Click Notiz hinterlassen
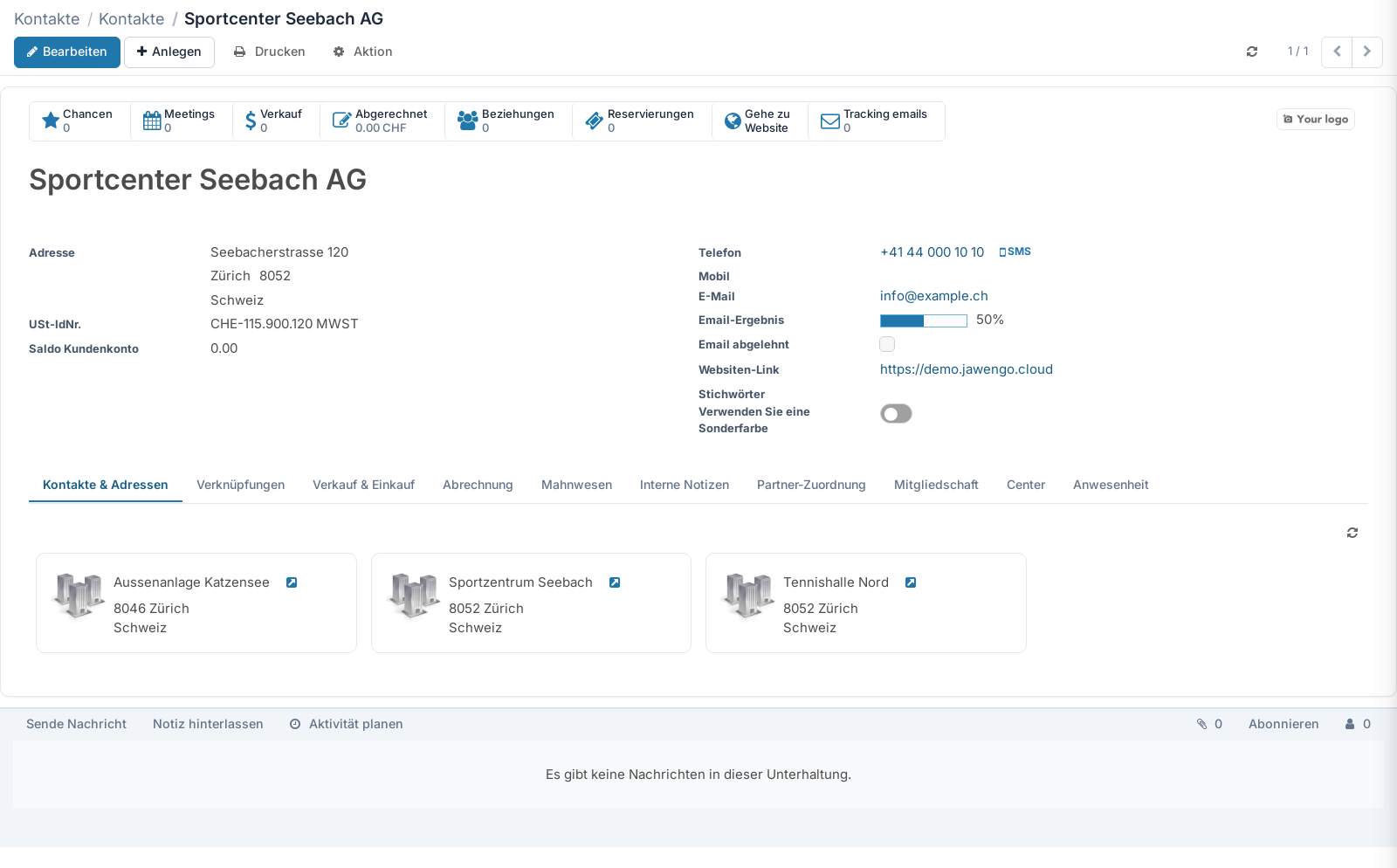This screenshot has width=1397, height=868. (x=208, y=724)
